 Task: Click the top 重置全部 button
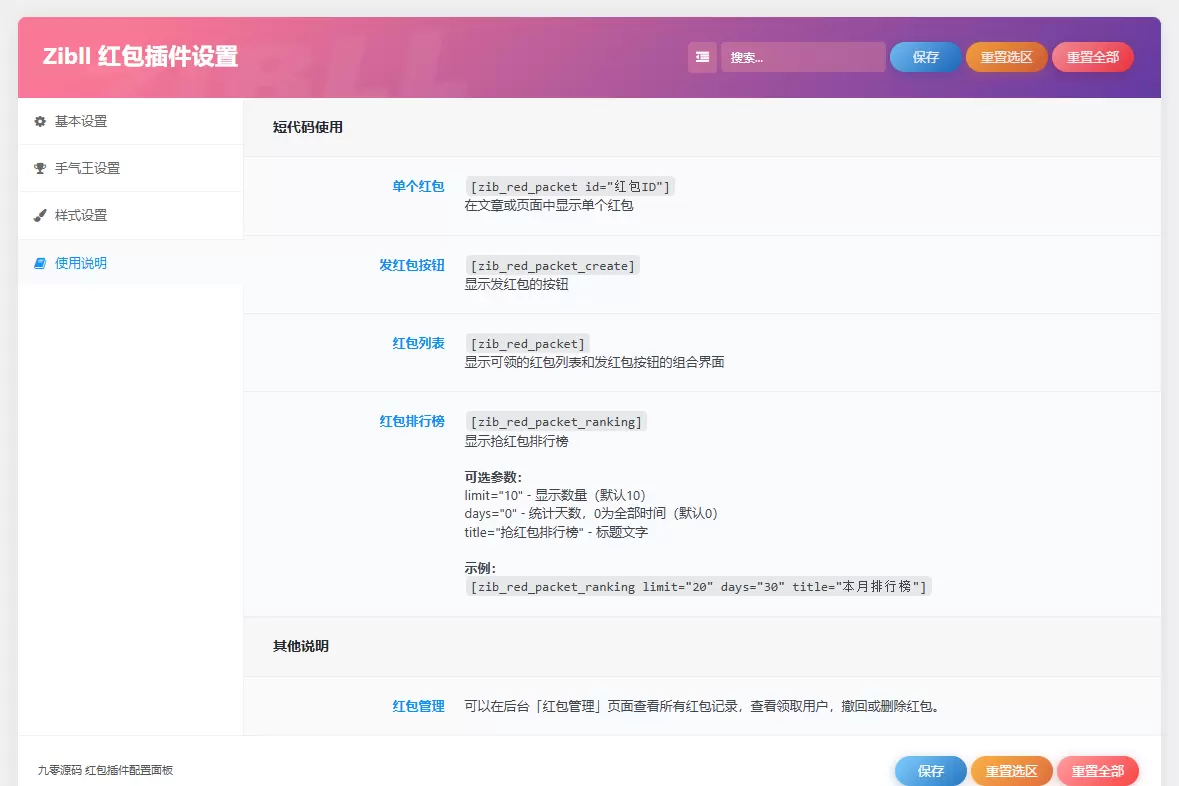(1093, 57)
